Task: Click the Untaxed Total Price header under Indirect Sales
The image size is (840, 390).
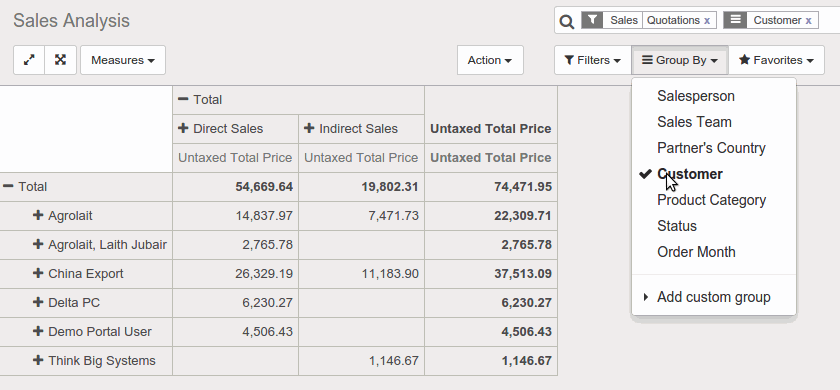Action: point(361,158)
